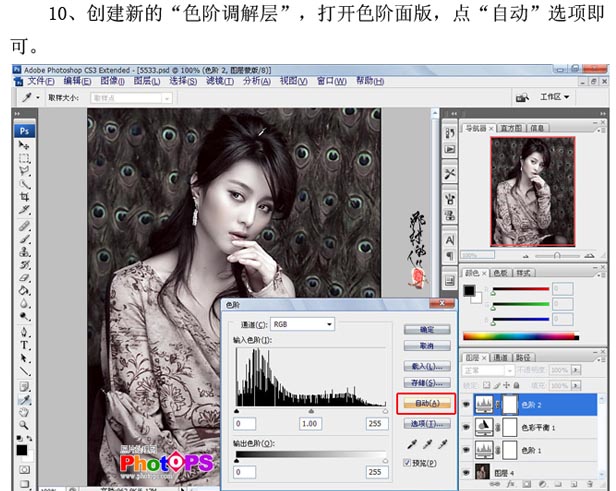
Task: Click the output levels white value field
Action: point(377,472)
